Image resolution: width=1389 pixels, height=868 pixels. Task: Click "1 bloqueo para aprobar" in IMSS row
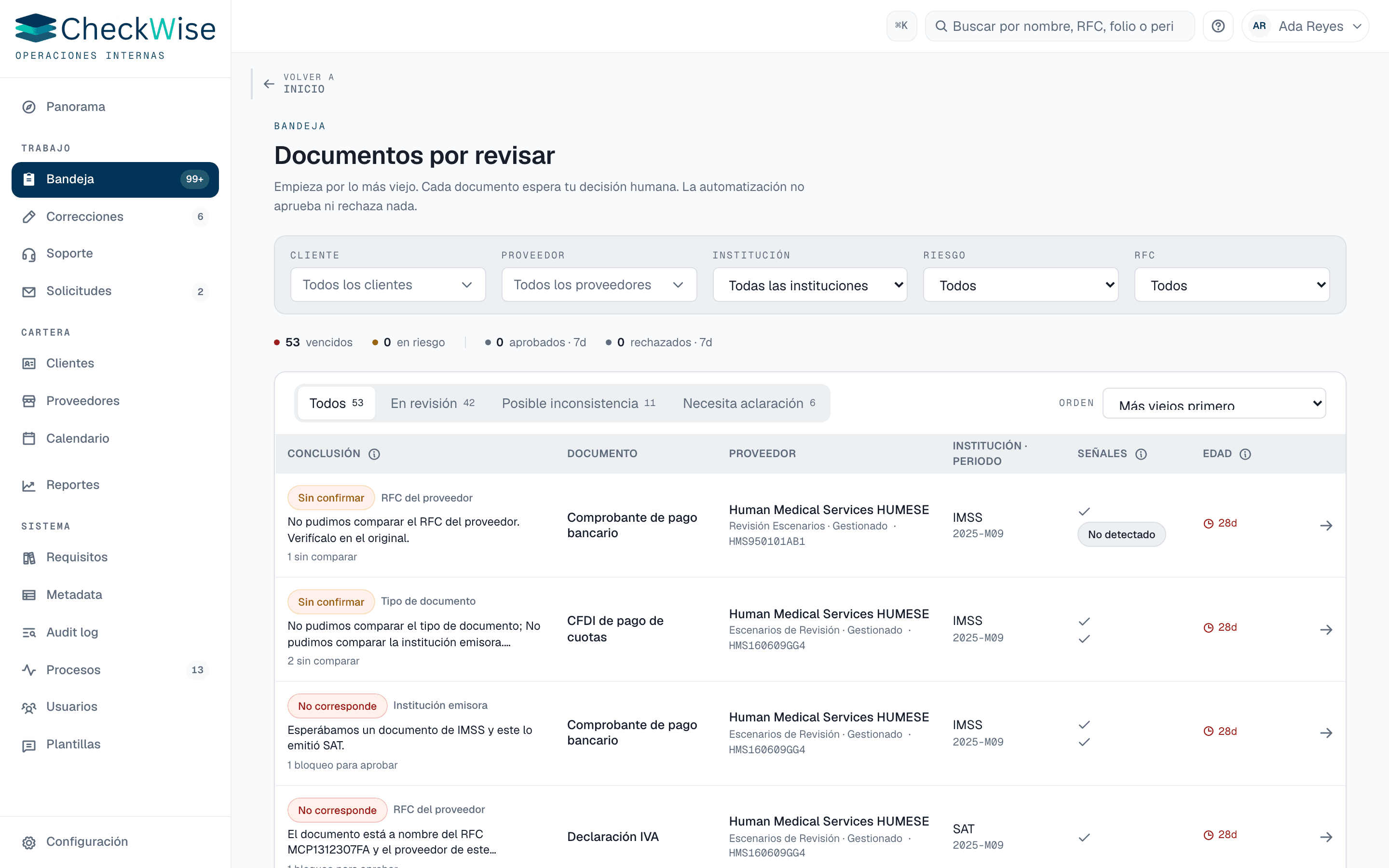(342, 765)
